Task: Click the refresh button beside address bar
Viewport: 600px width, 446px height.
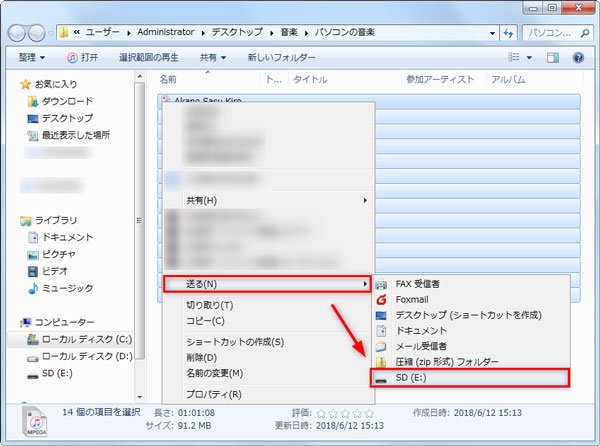Action: point(508,33)
